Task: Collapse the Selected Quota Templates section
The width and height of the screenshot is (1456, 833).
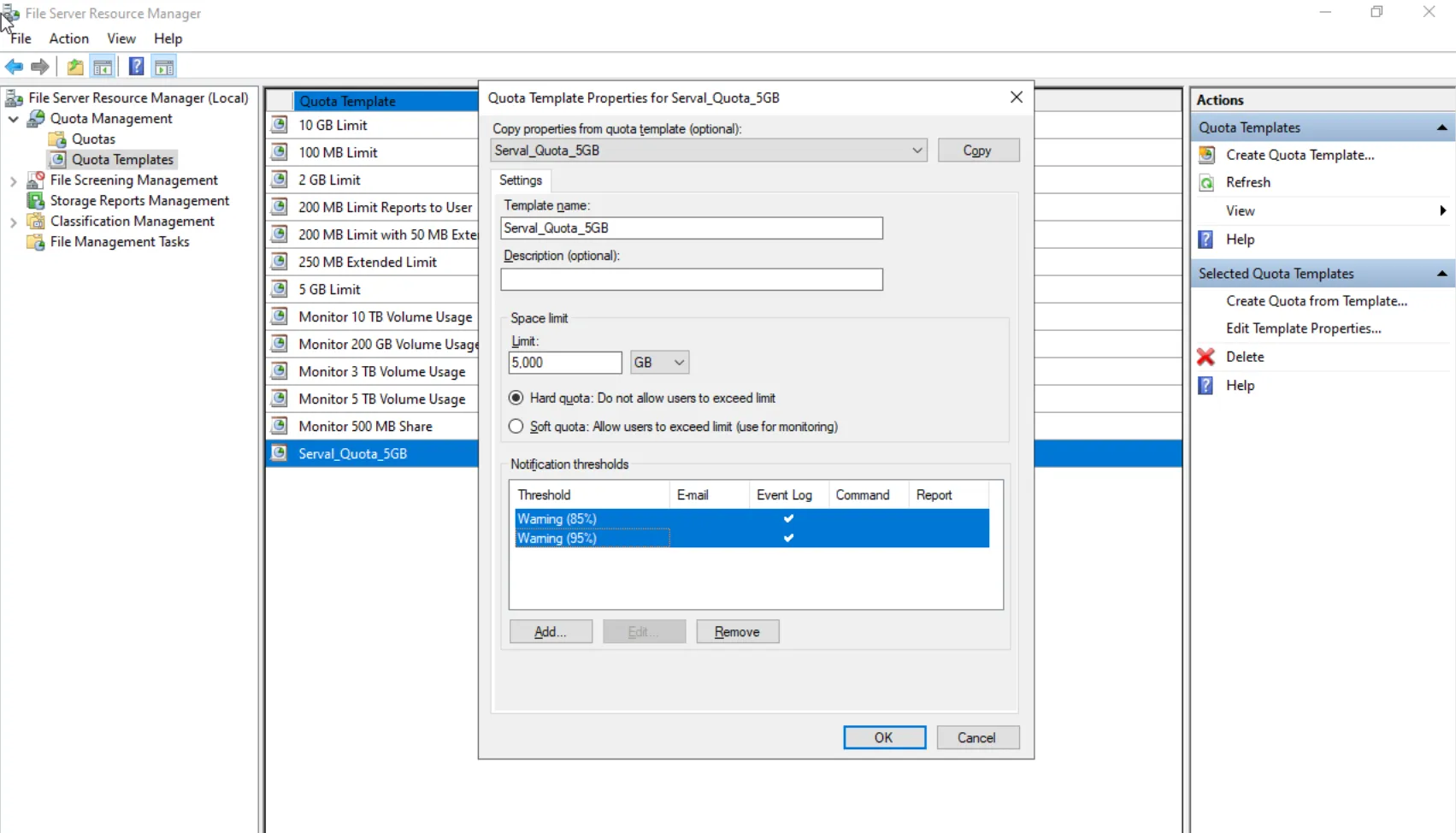Action: 1442,274
